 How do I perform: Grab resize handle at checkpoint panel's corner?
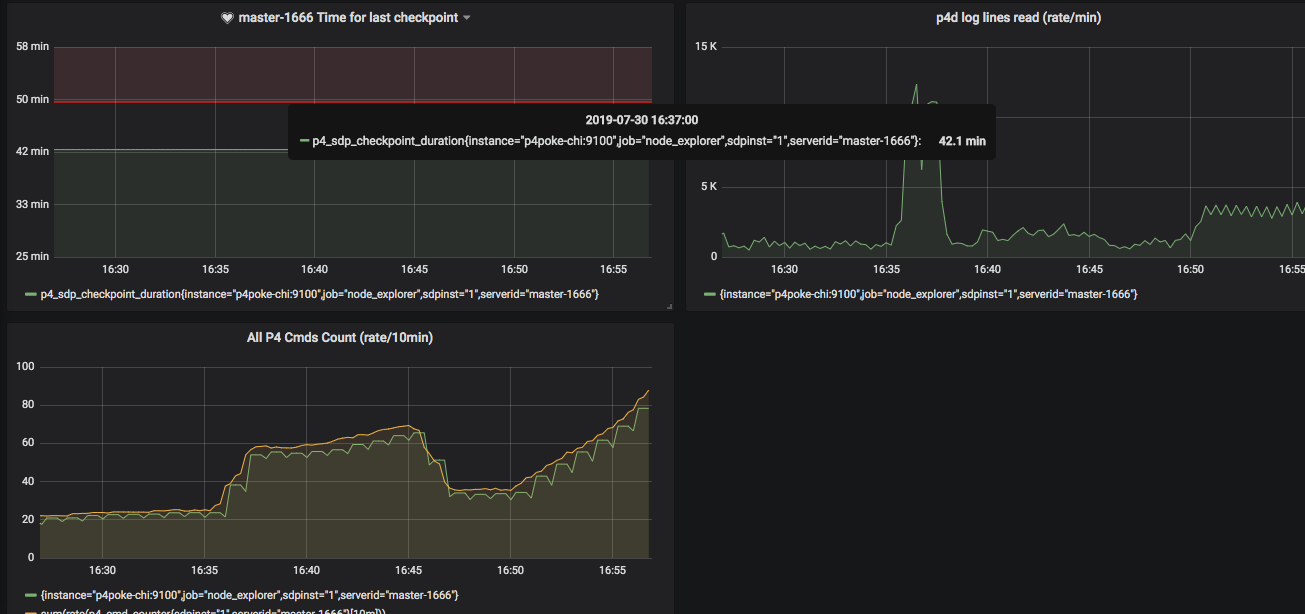(x=669, y=305)
